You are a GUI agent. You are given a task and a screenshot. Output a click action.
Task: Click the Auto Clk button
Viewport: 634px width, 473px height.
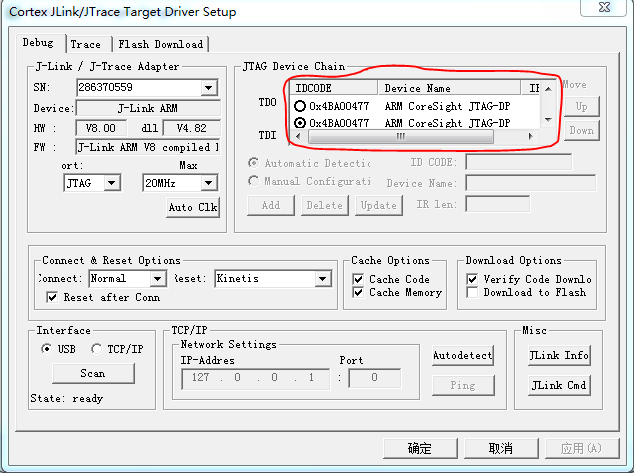[x=193, y=207]
